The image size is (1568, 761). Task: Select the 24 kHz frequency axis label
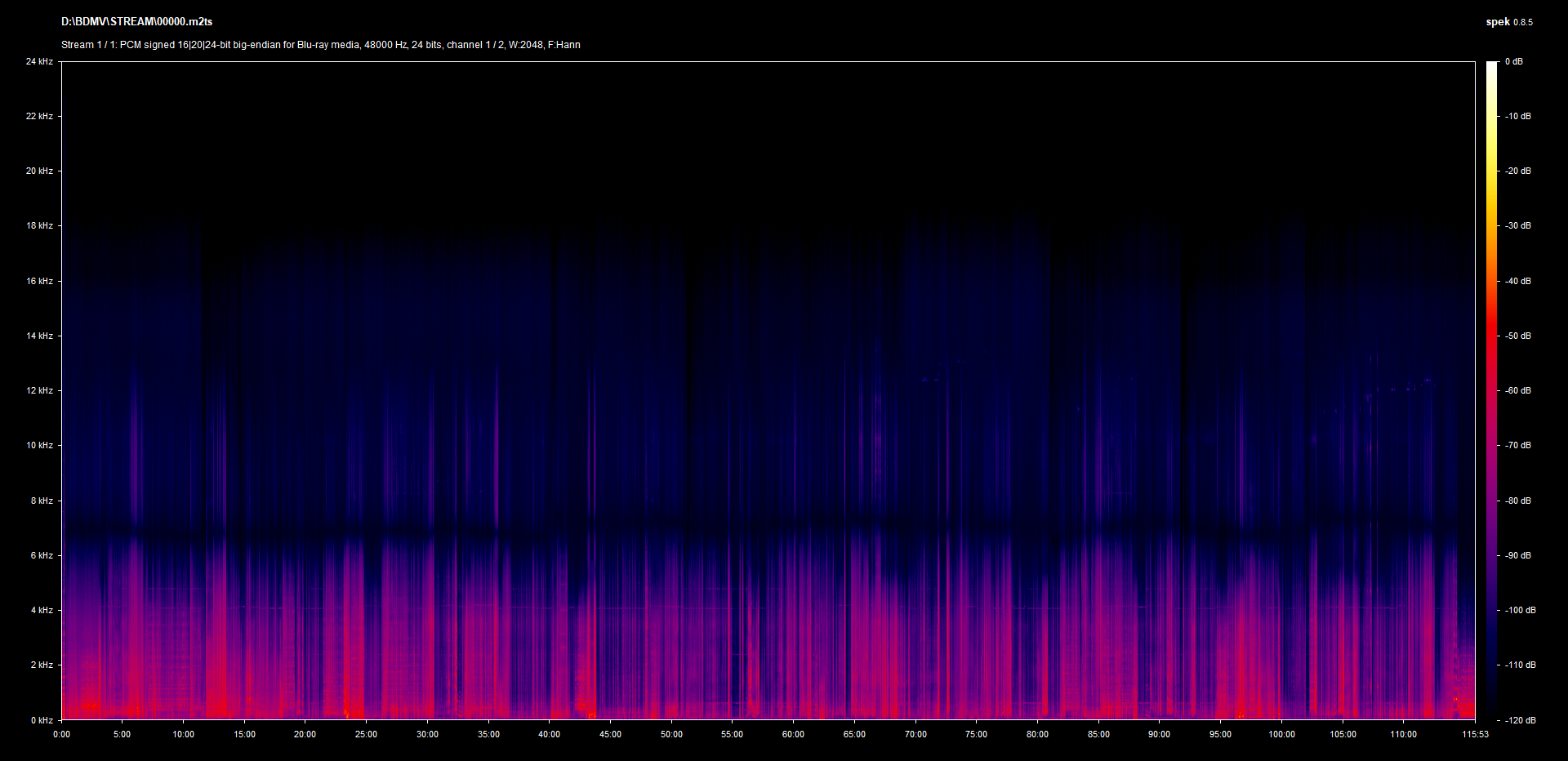click(x=39, y=61)
